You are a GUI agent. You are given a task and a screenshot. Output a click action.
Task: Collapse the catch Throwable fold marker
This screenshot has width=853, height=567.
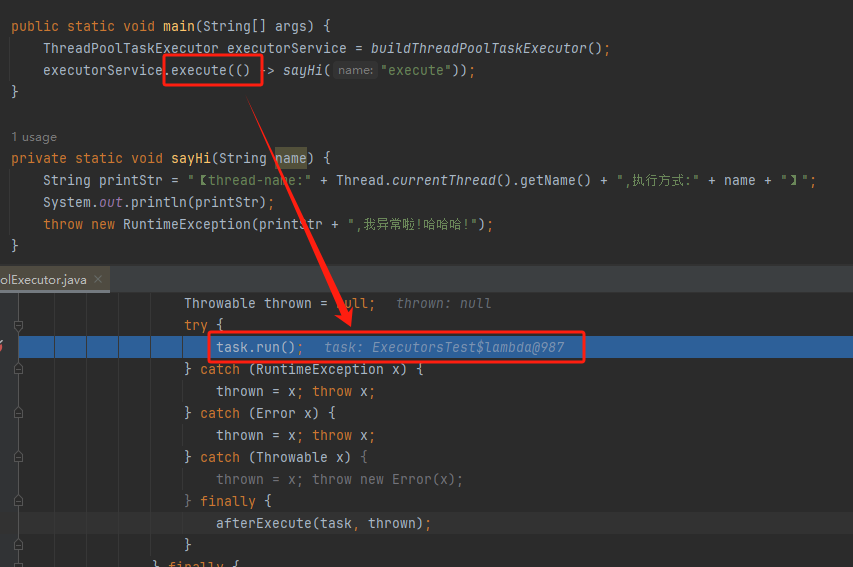[18, 457]
